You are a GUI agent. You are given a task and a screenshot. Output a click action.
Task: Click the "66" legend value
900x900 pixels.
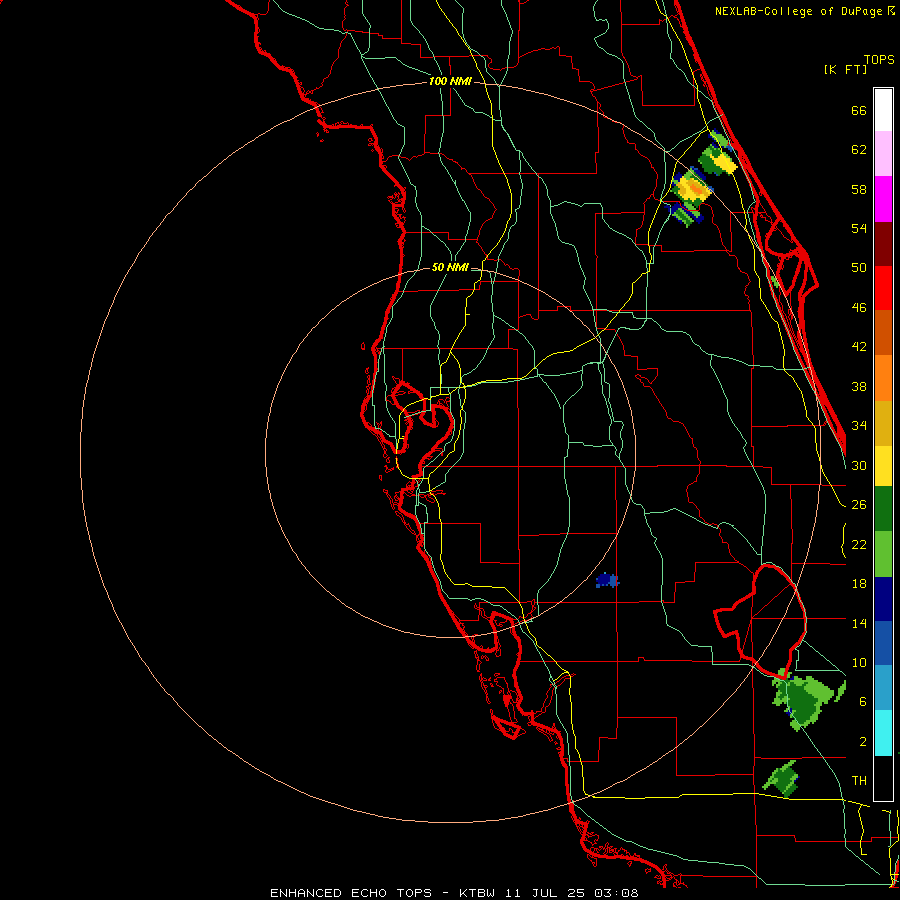(859, 110)
